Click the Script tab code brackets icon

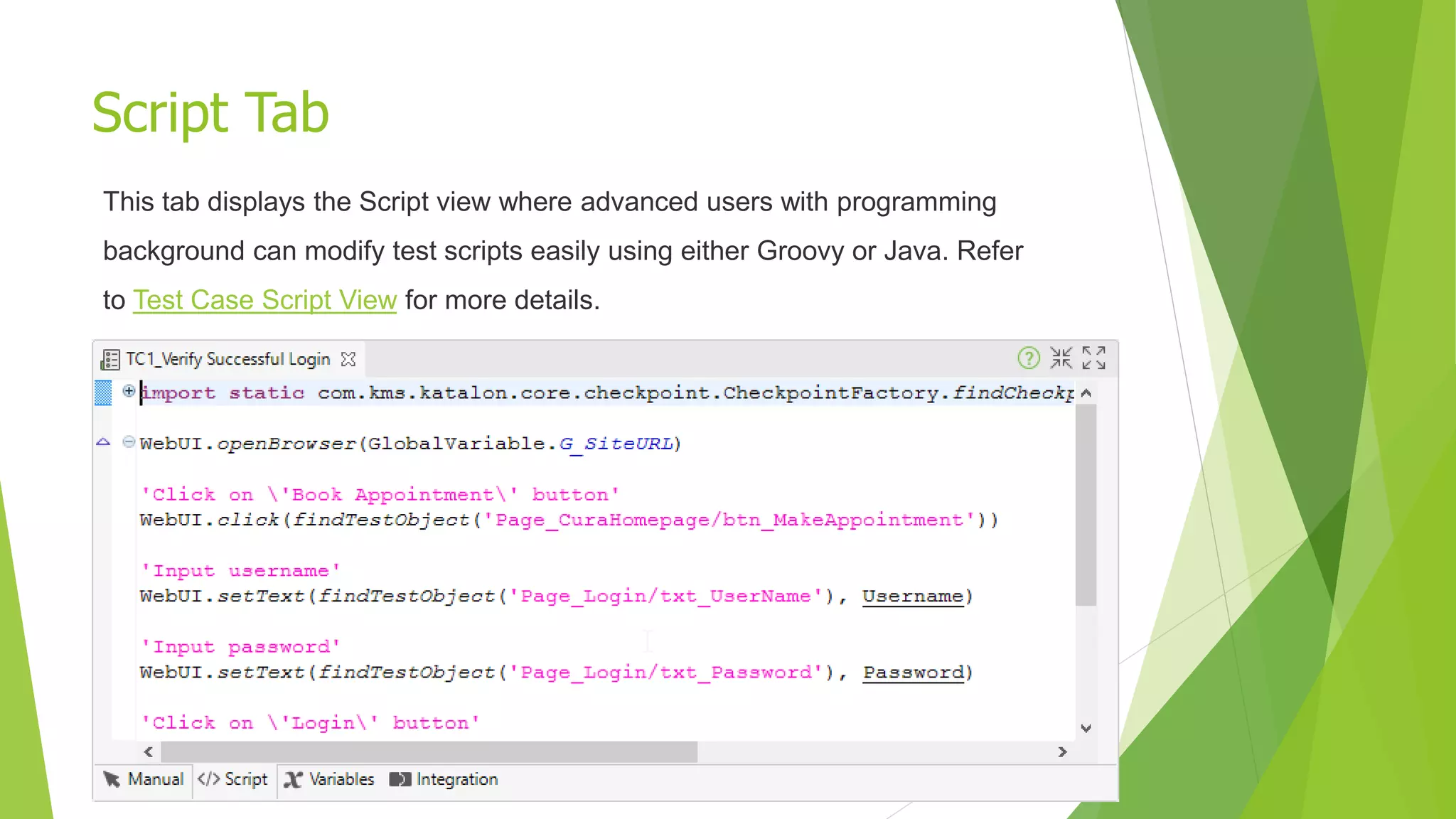[208, 779]
